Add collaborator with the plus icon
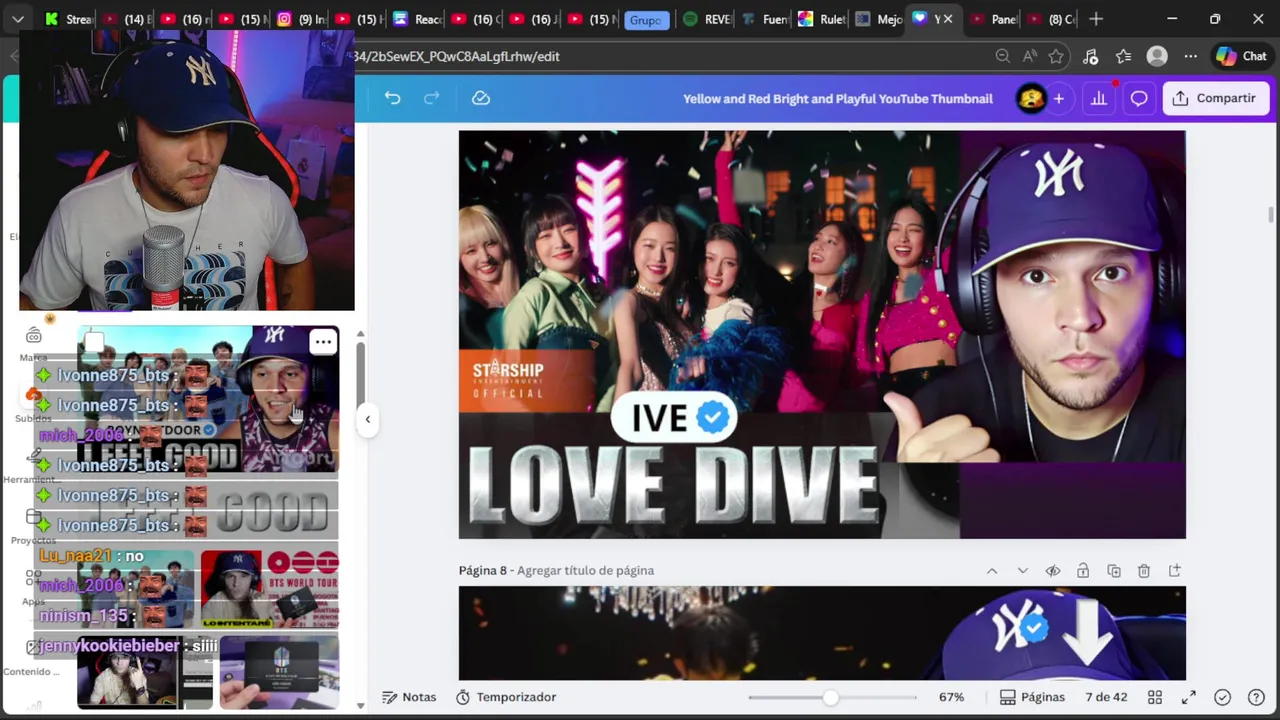 coord(1059,98)
